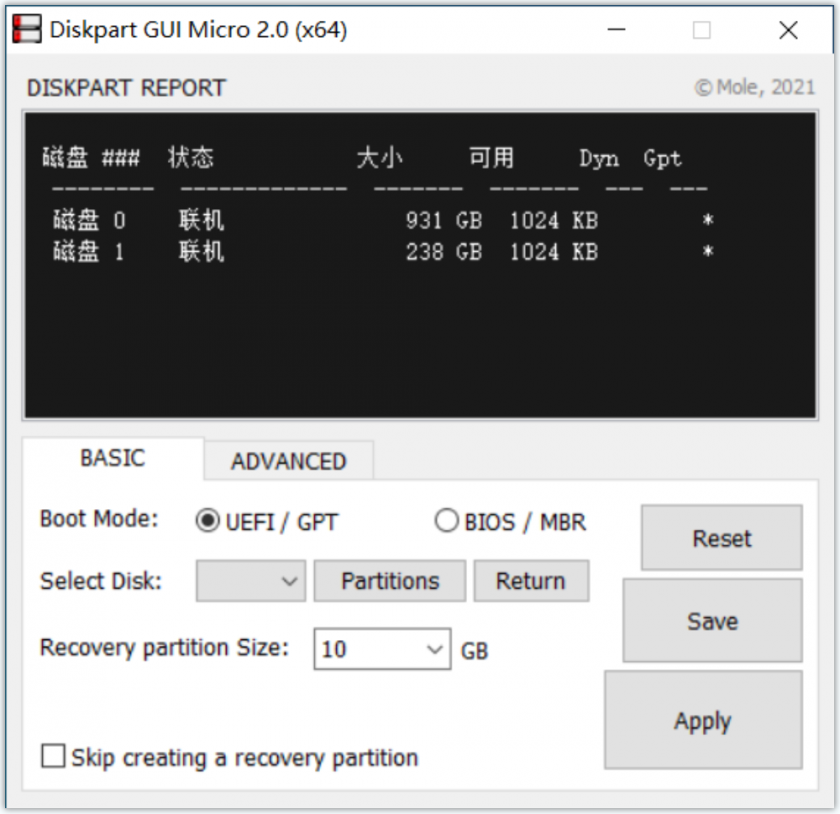This screenshot has height=814, width=840.
Task: Choose the BIOS / MBR boot mode
Action: [446, 521]
